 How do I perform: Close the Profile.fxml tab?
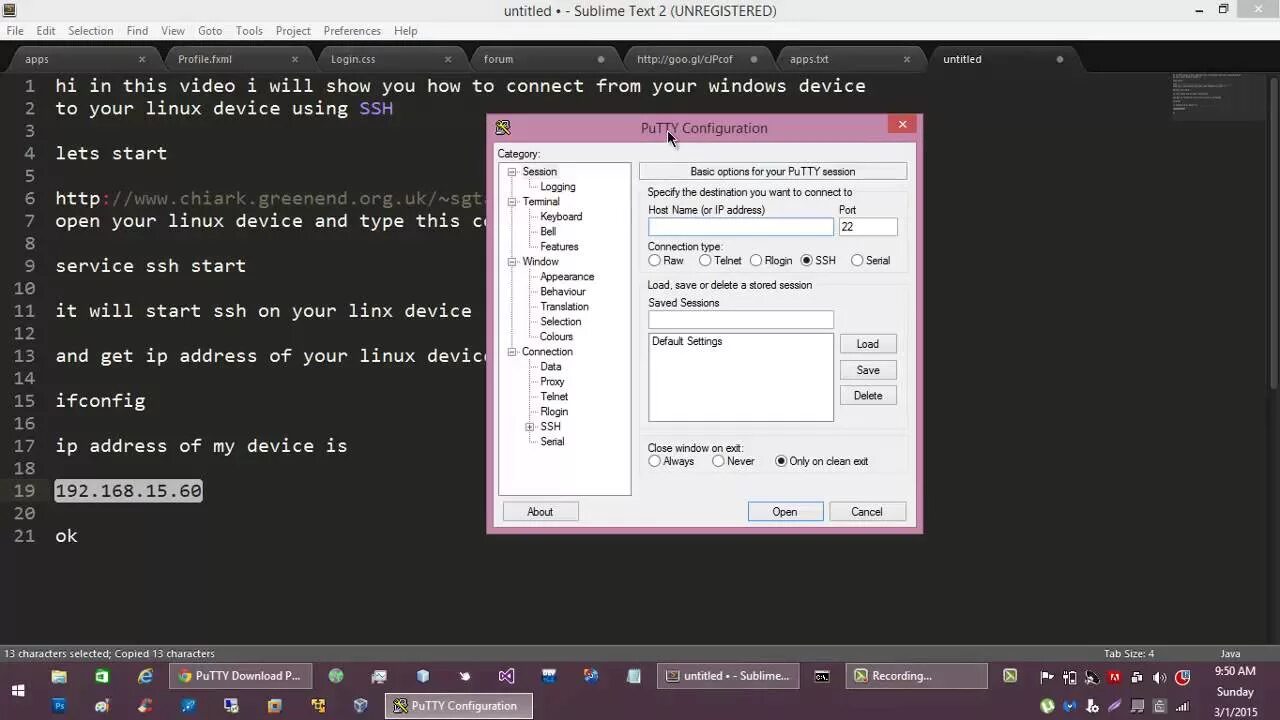pos(295,59)
